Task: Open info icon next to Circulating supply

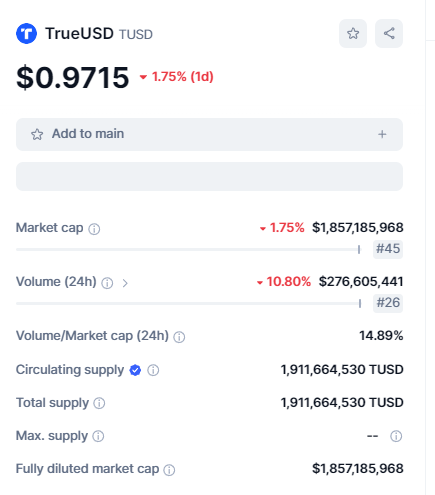Action: tap(153, 370)
